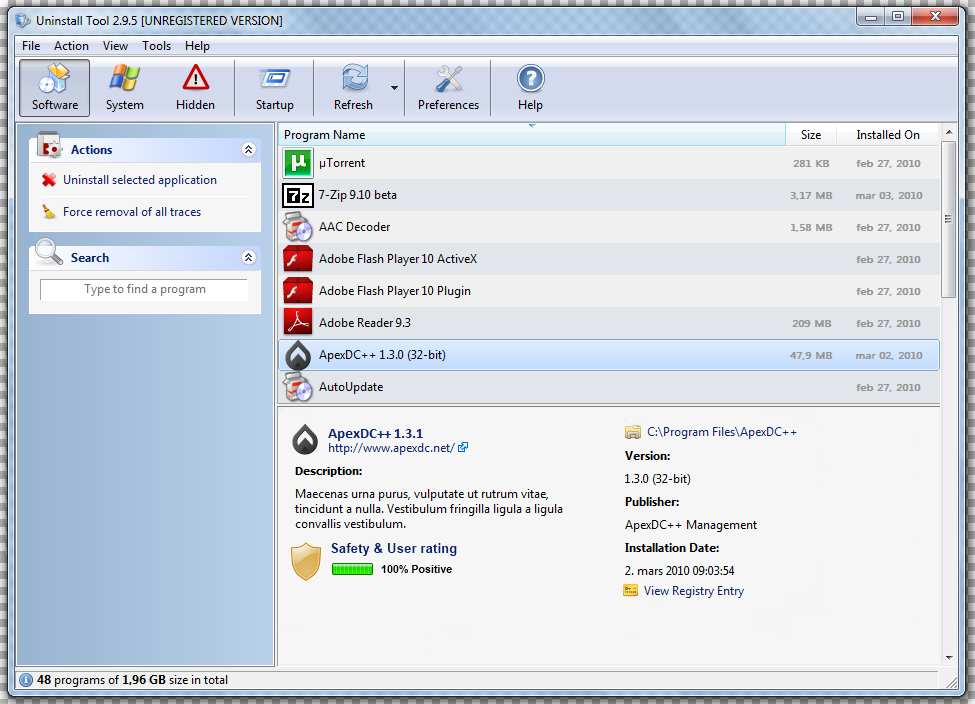Click the 209 MB size value
Image resolution: width=975 pixels, height=704 pixels.
coord(811,323)
